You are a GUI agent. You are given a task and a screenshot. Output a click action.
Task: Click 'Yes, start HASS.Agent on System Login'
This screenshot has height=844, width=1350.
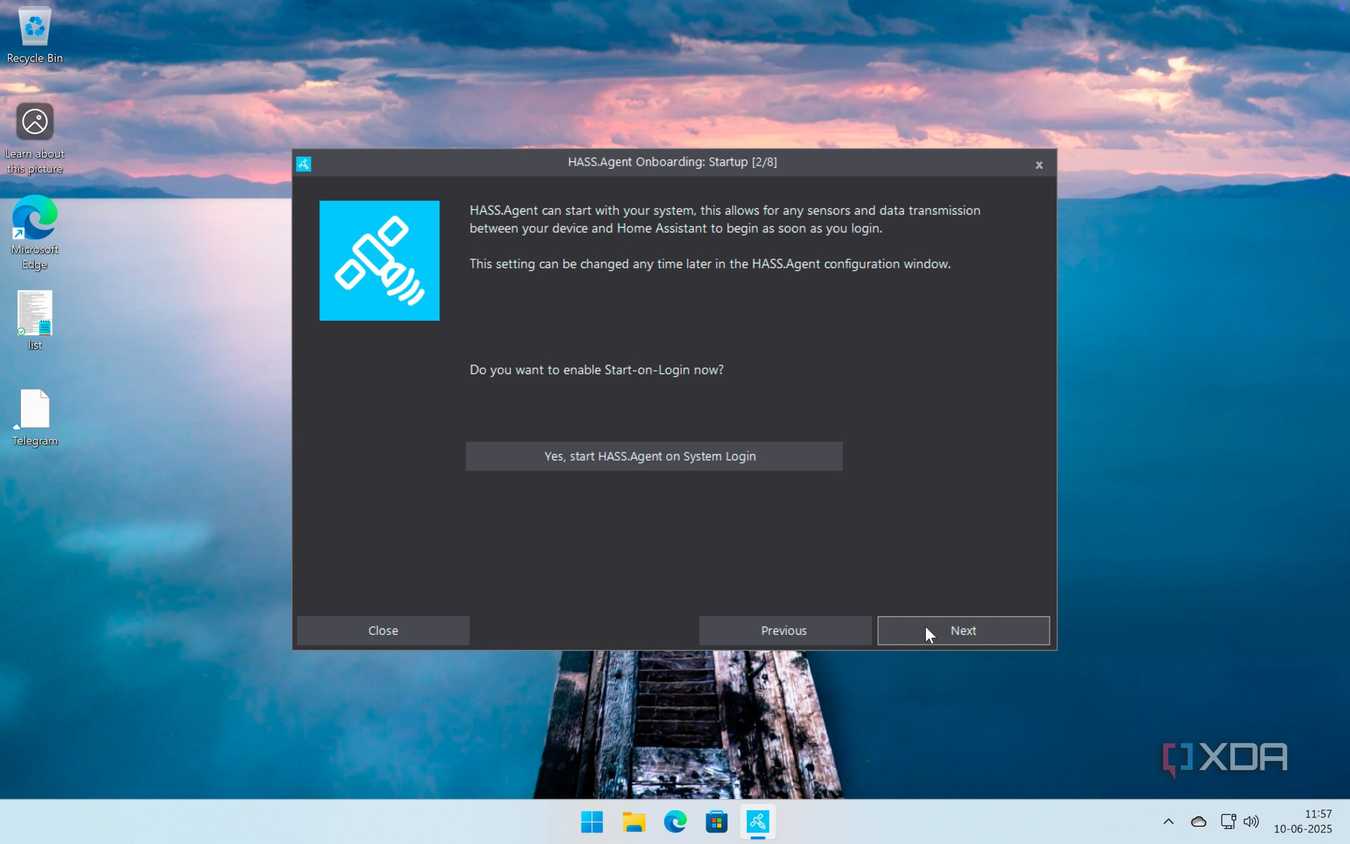(654, 456)
